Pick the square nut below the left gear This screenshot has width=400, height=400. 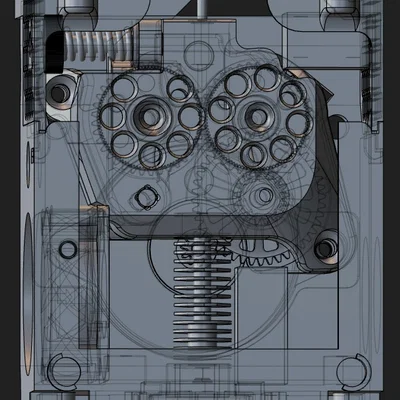click(147, 197)
